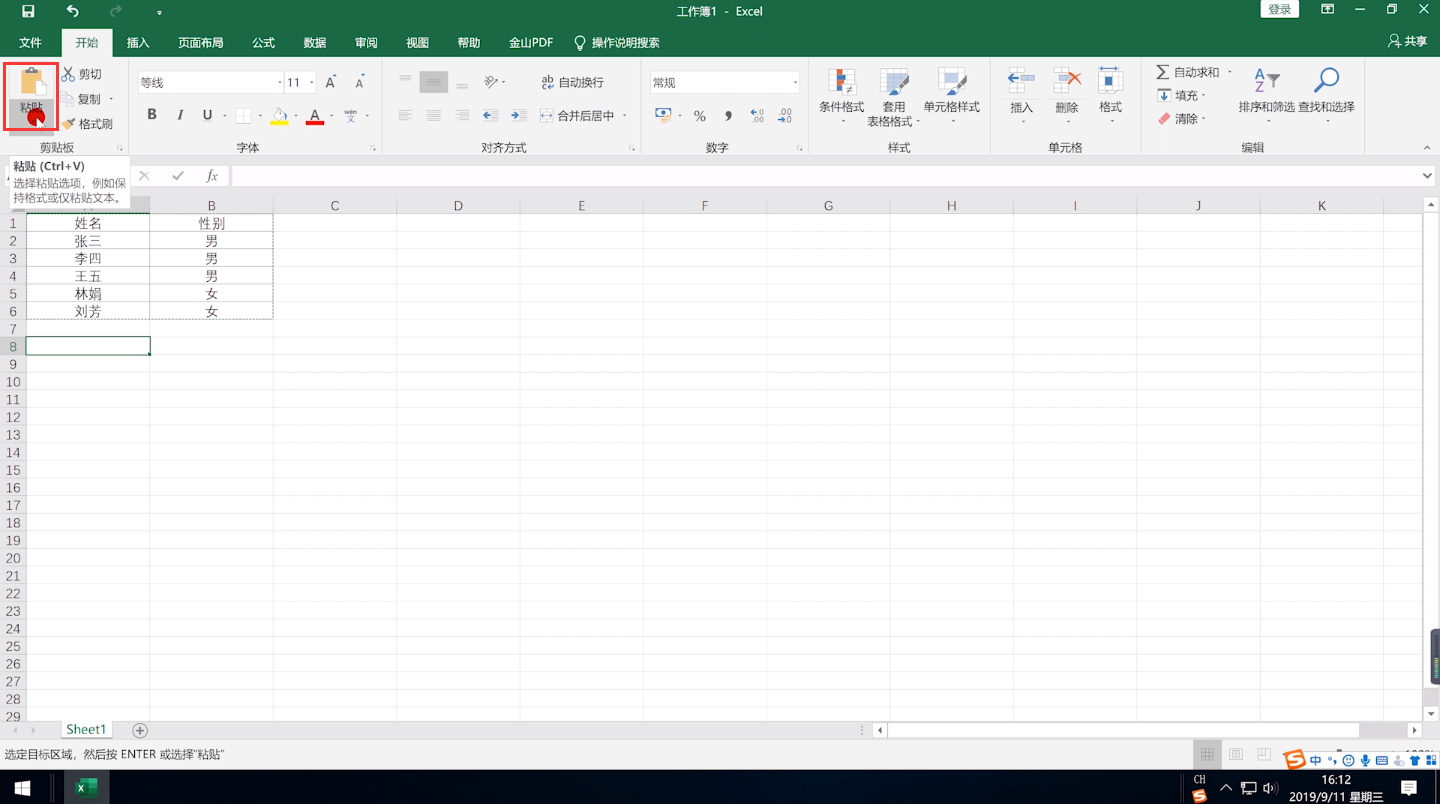The height and width of the screenshot is (804, 1440).
Task: Save workbook via quick access icon
Action: click(x=28, y=11)
